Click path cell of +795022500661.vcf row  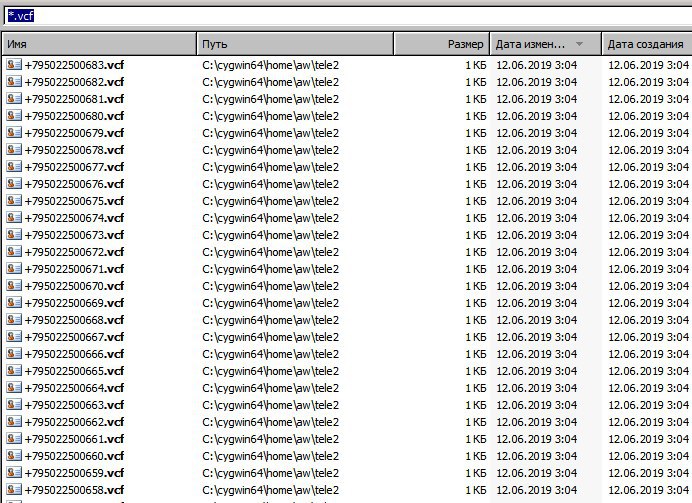(271, 439)
